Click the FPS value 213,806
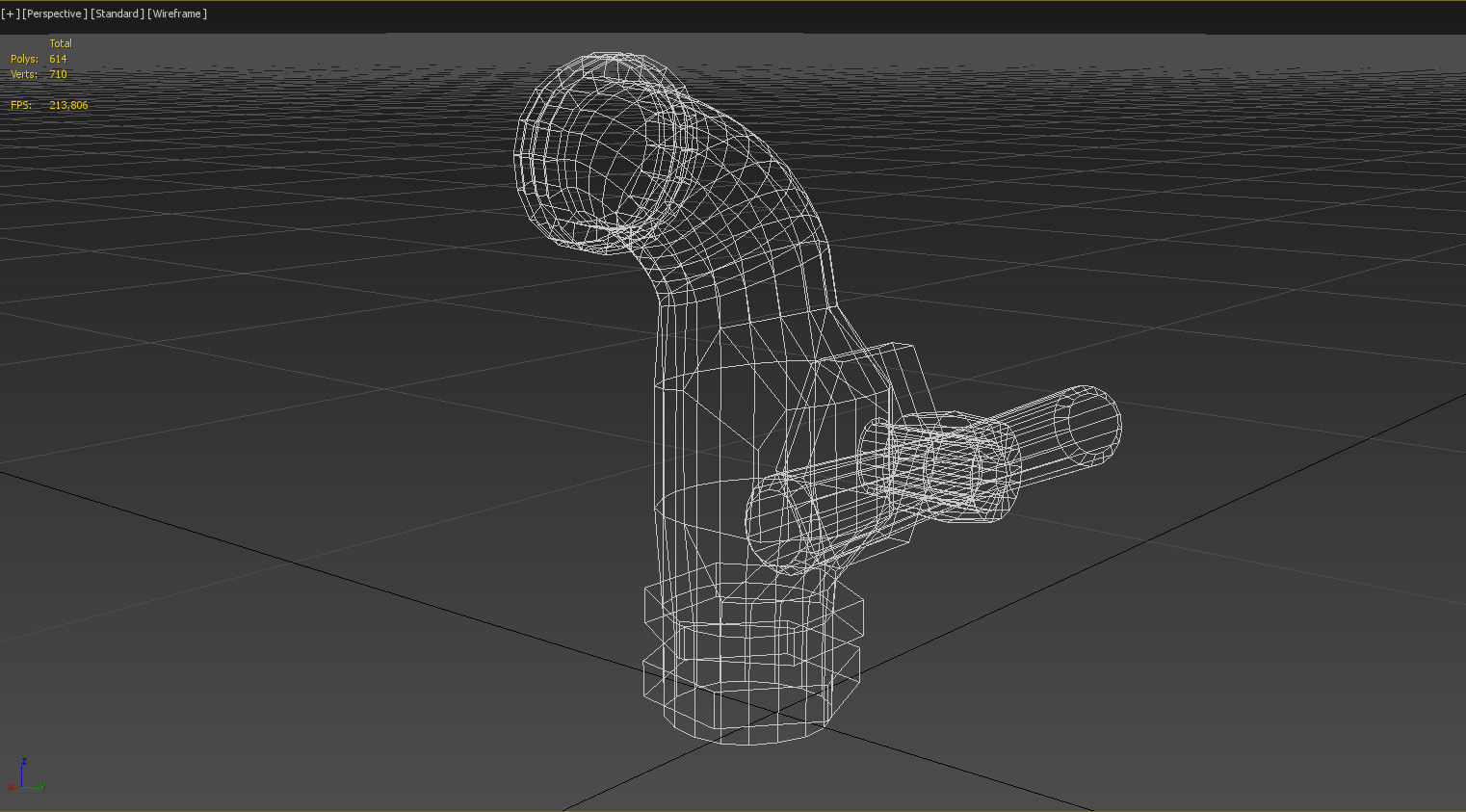The image size is (1466, 812). pos(68,105)
